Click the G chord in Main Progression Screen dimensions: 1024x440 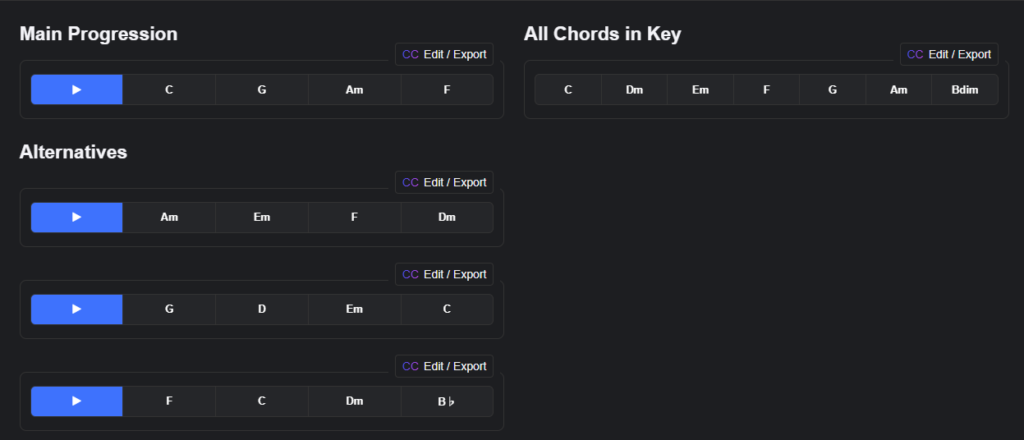click(261, 89)
